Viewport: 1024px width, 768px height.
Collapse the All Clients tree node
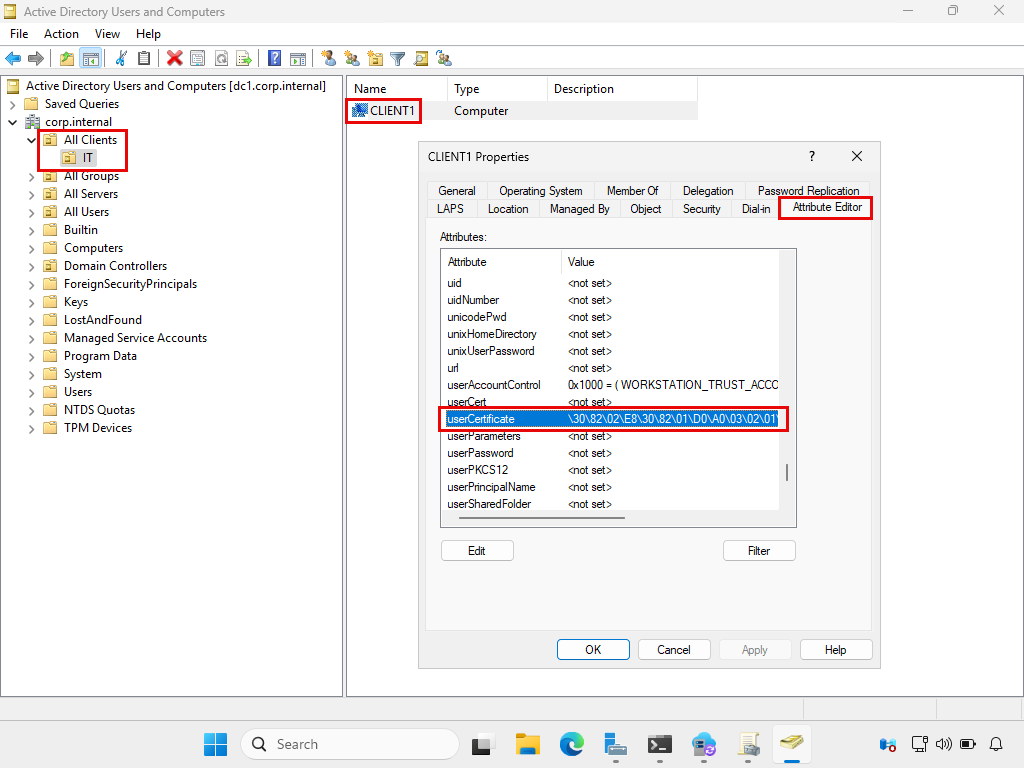pyautogui.click(x=31, y=140)
